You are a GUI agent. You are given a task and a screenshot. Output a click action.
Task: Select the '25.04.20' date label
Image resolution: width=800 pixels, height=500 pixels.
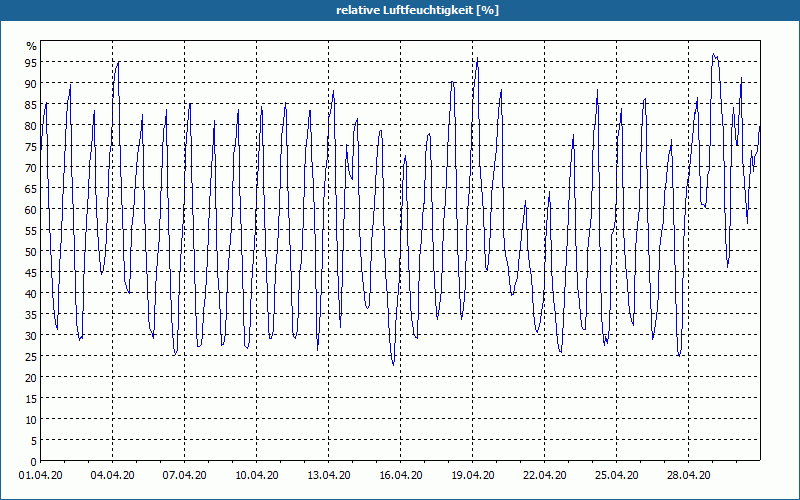pos(616,475)
